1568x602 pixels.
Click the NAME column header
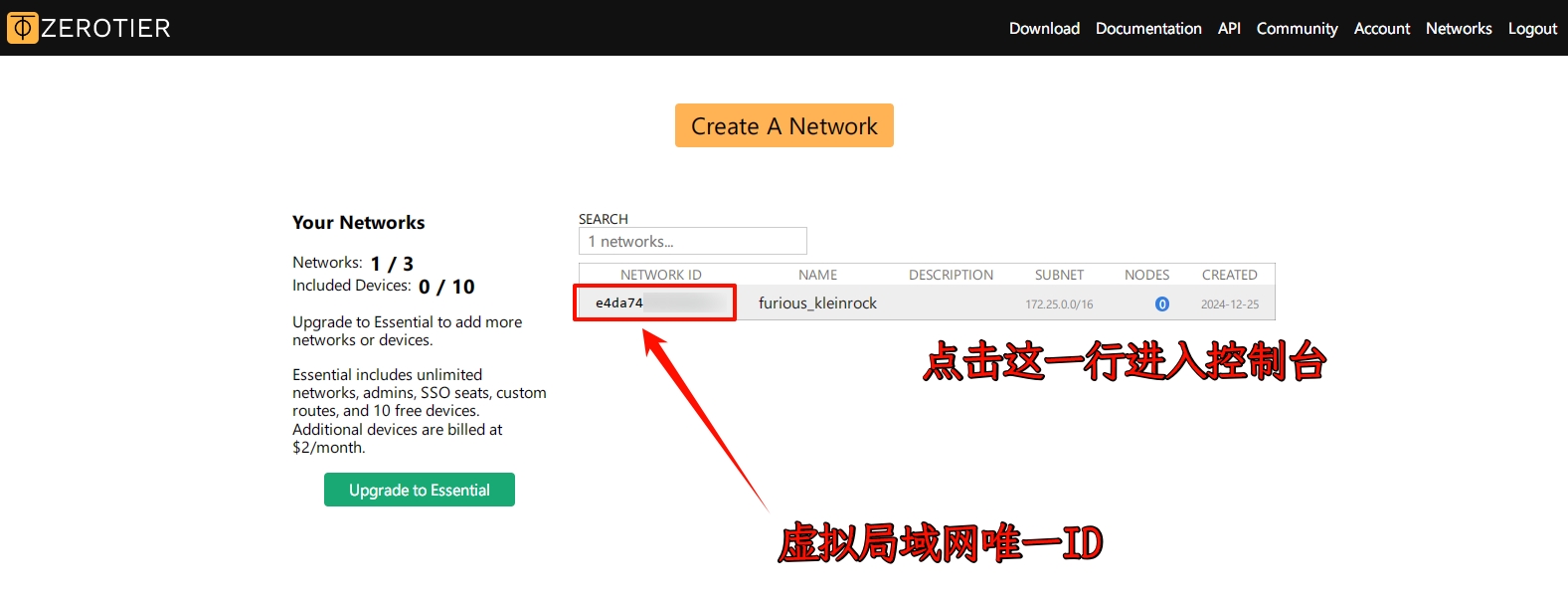click(x=818, y=275)
